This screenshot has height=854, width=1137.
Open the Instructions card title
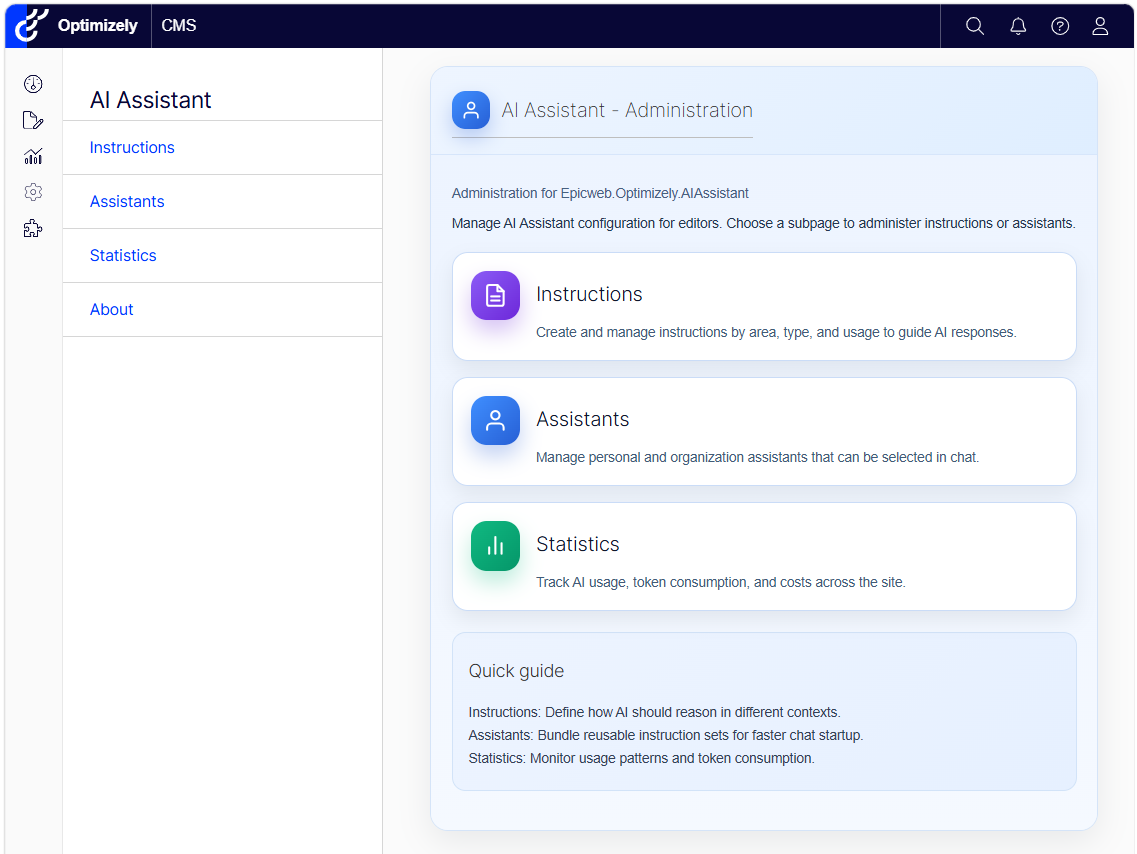point(589,294)
